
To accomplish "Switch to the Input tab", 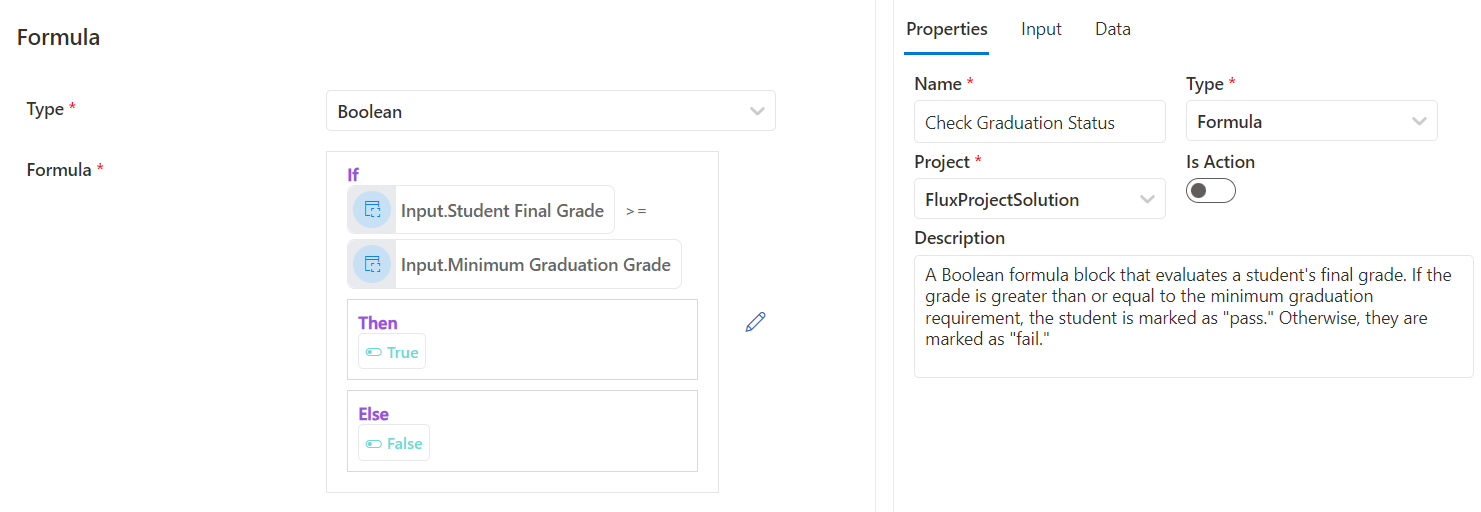I will 1041,29.
